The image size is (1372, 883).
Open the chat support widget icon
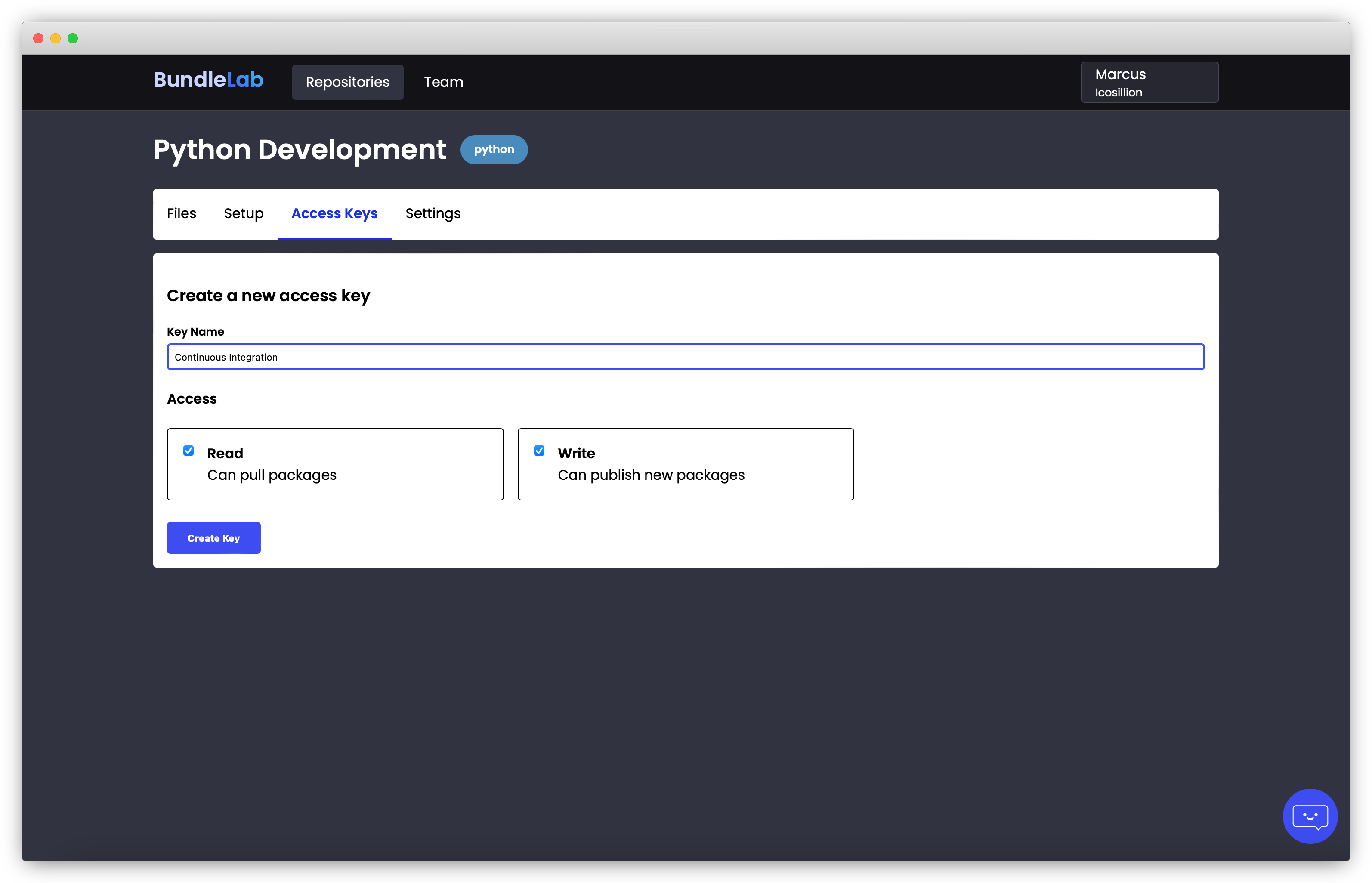point(1310,816)
